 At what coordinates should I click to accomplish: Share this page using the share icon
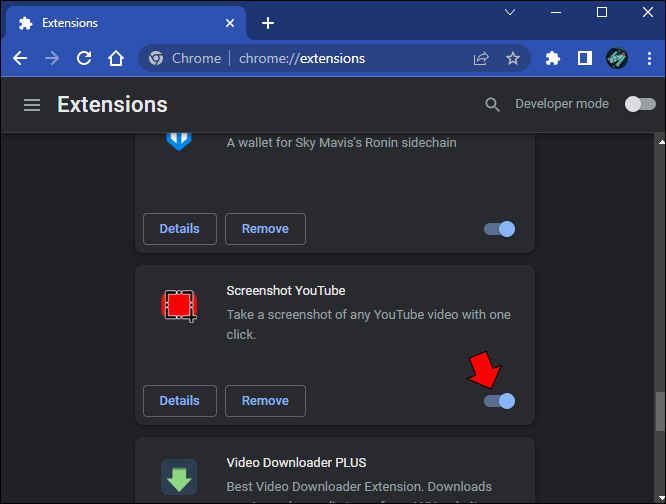tap(481, 58)
